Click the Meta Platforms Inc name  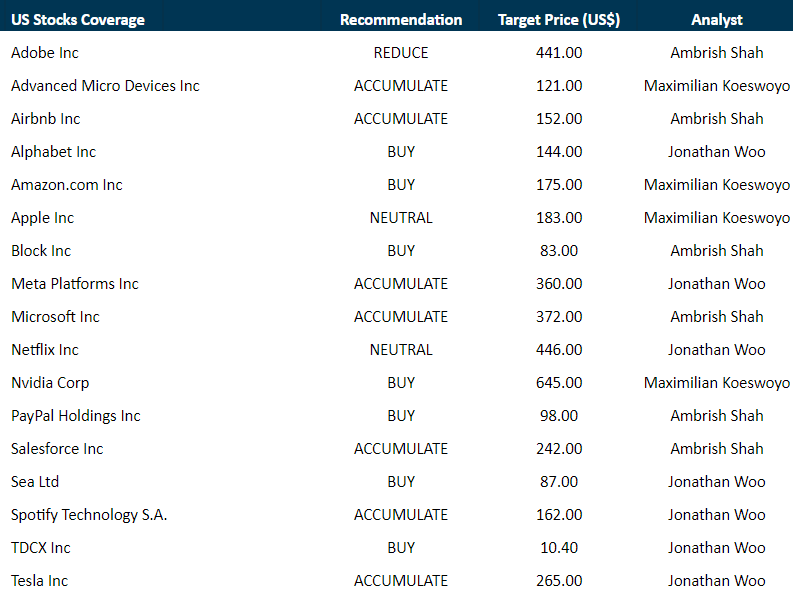(x=75, y=283)
